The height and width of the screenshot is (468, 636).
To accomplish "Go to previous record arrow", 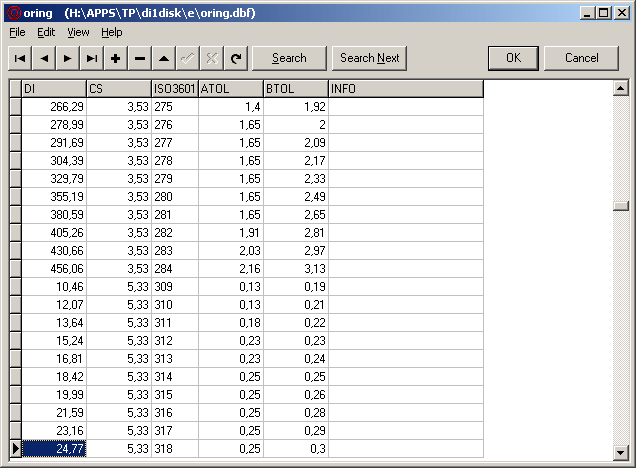I will pyautogui.click(x=44, y=58).
